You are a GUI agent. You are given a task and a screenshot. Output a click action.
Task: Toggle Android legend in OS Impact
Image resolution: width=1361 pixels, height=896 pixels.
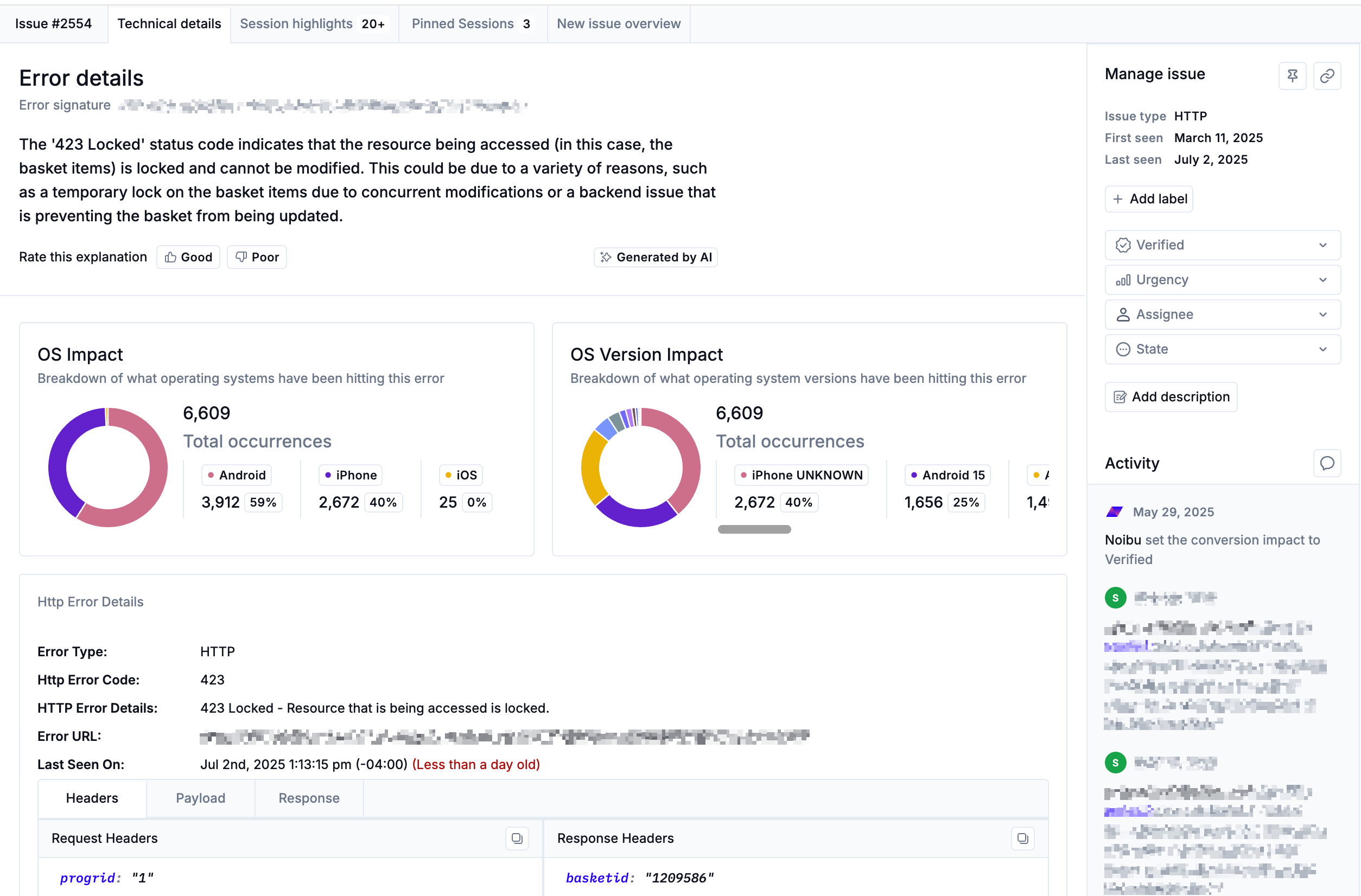point(237,475)
